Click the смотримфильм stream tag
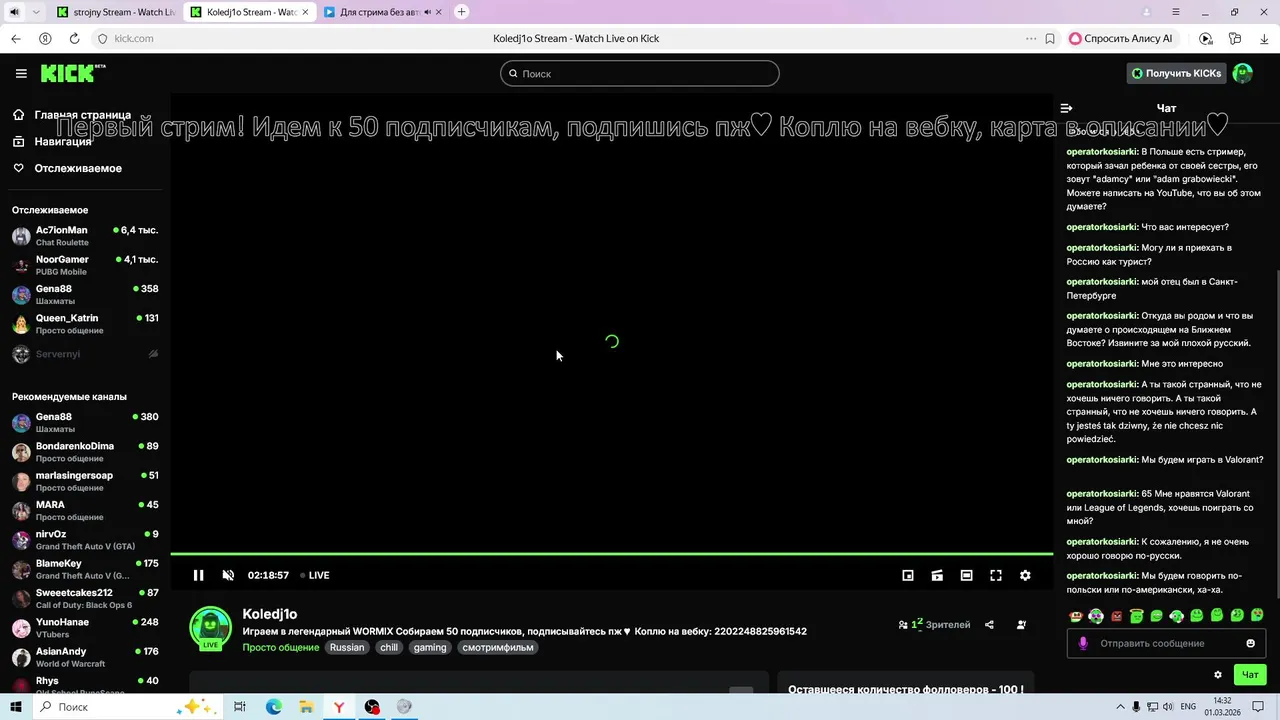This screenshot has height=720, width=1280. pyautogui.click(x=498, y=647)
